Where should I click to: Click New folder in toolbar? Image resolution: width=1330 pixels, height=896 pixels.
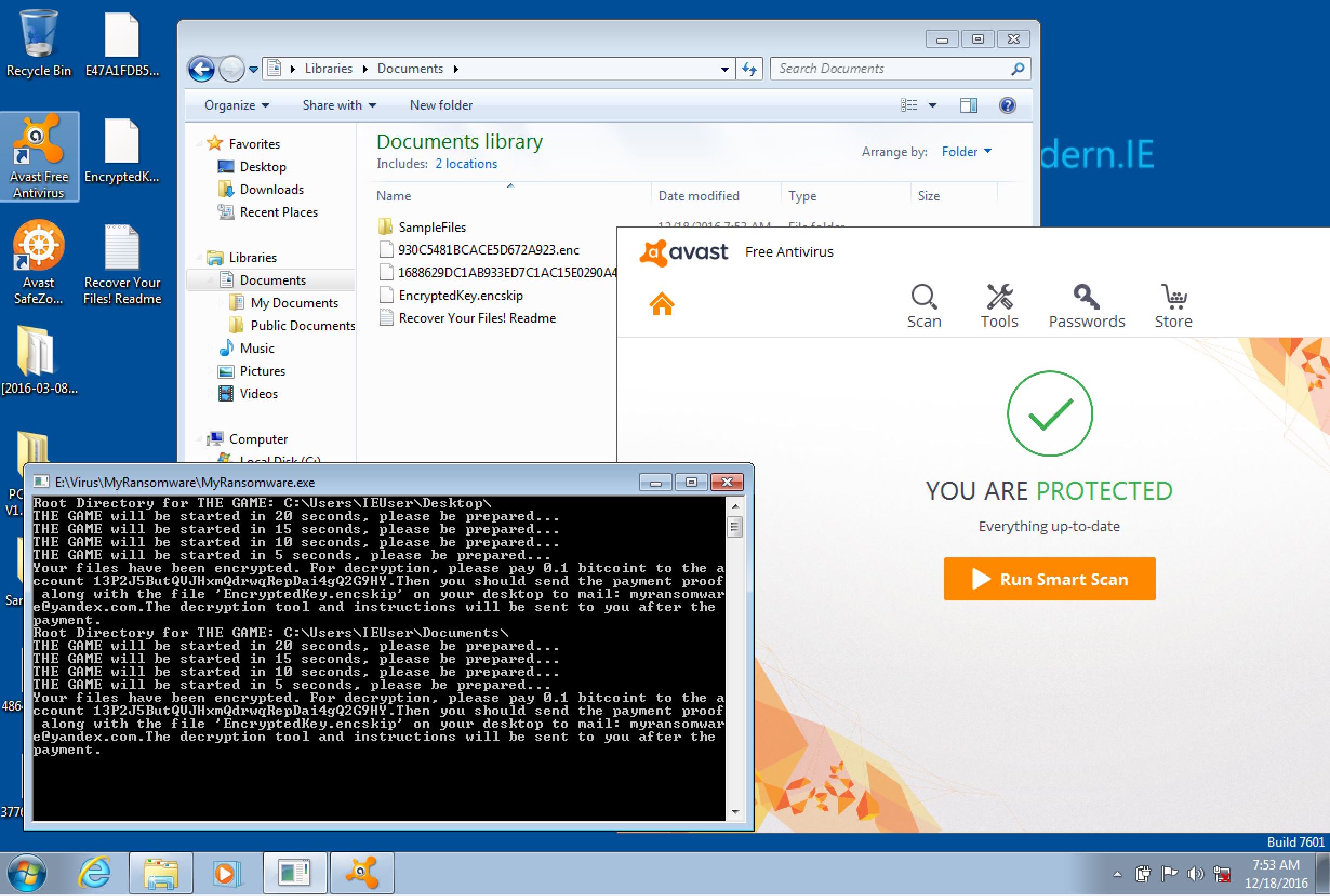tap(441, 105)
